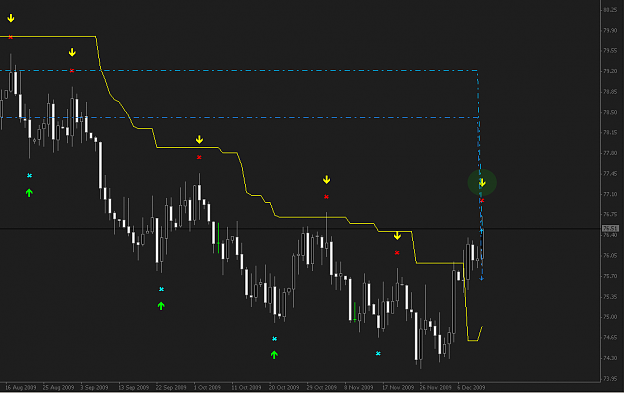The image size is (625, 393).
Task: Click the 74.30 price scale label
Action: click(610, 358)
